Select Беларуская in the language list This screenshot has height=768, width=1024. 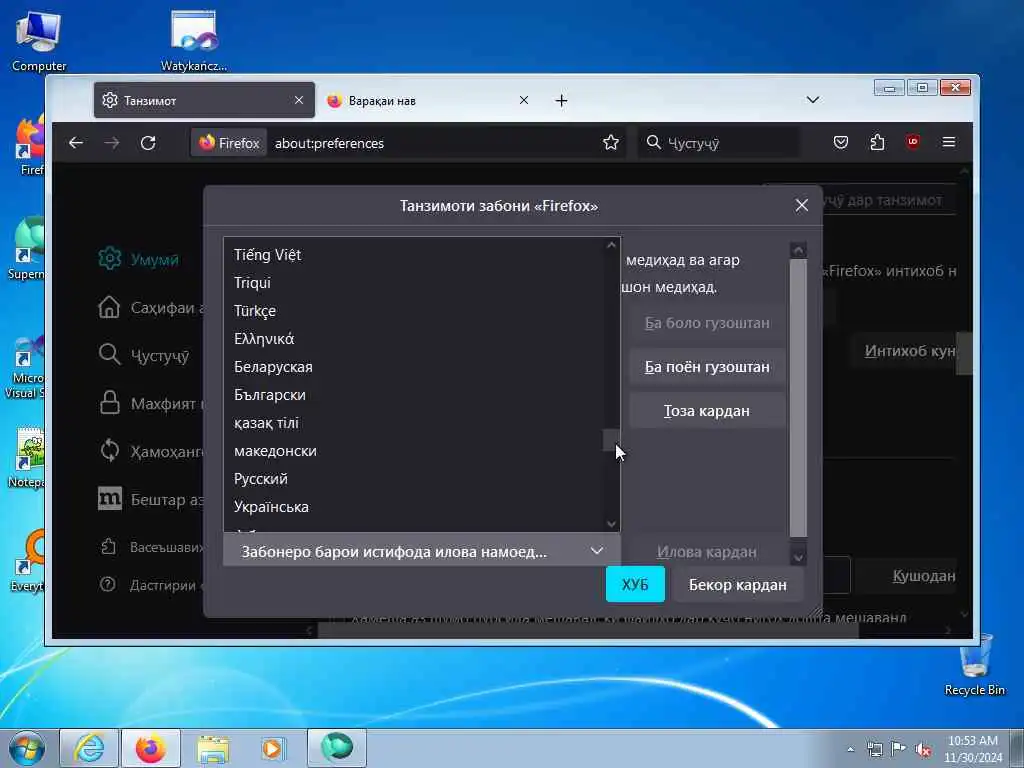(414, 367)
